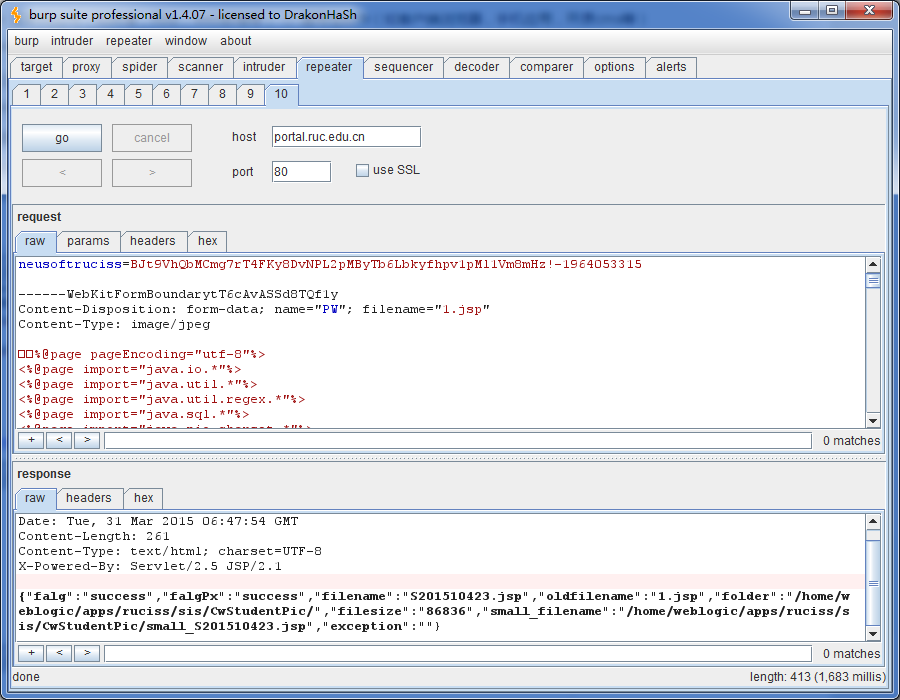Go to previous request in history
The height and width of the screenshot is (700, 900).
62,173
